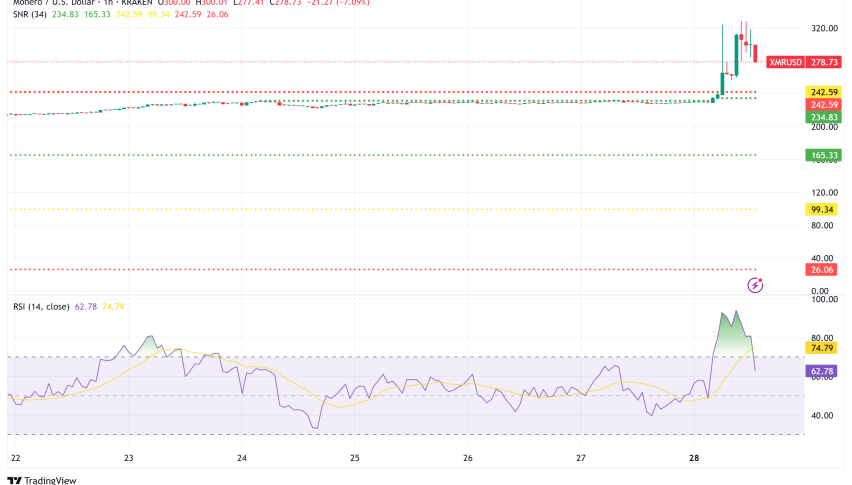Viewport: 852px width, 485px height.
Task: Click the green level label 234.83
Action: click(824, 117)
